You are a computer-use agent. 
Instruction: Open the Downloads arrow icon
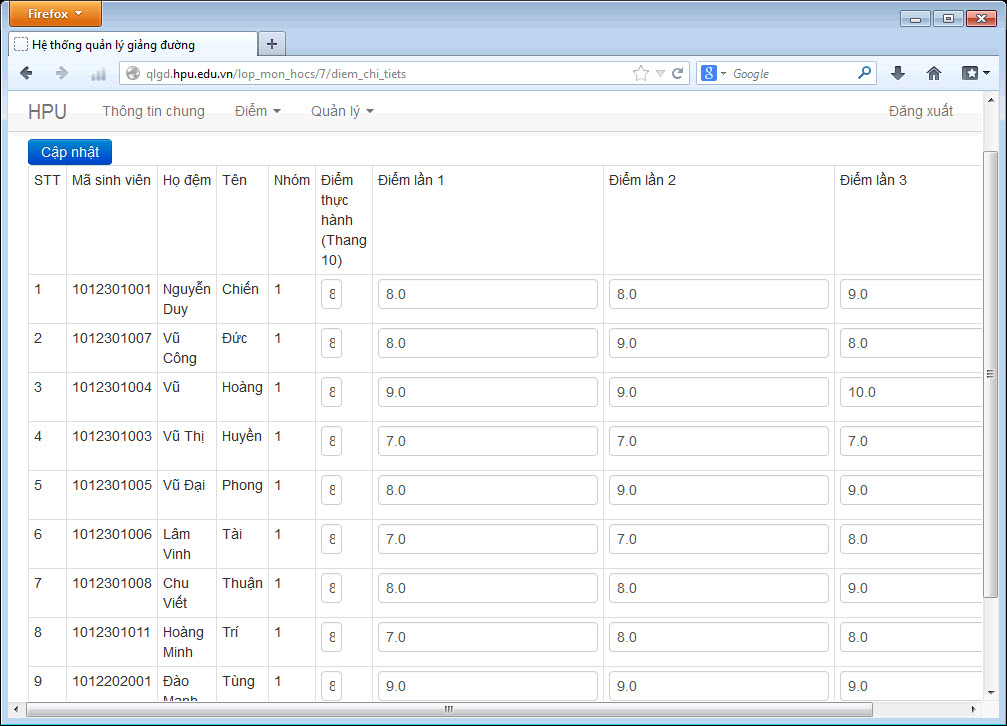(898, 73)
